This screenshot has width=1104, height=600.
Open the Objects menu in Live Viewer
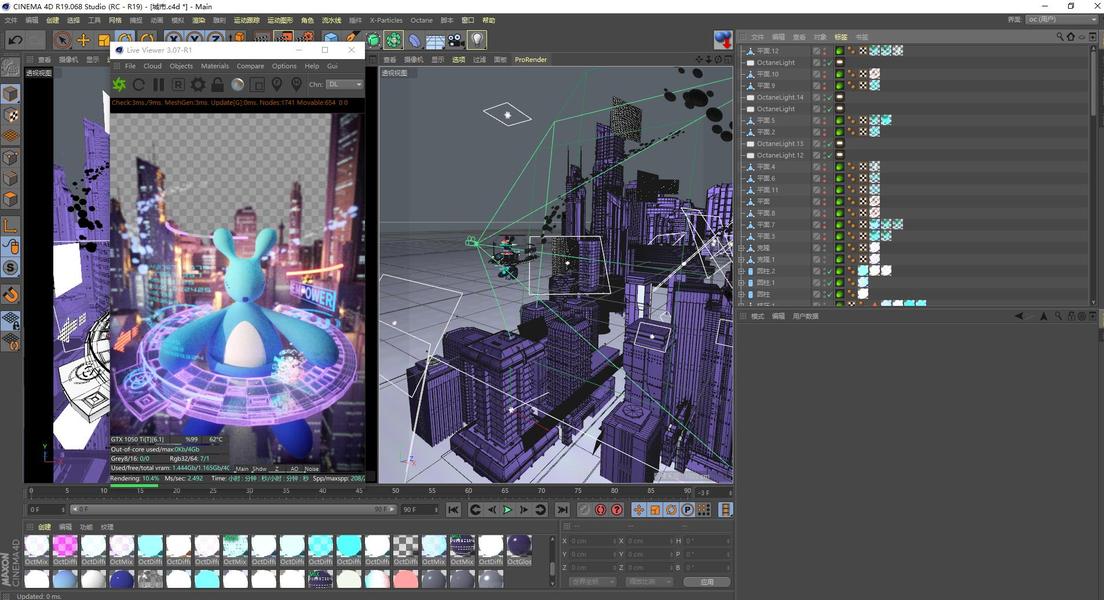[x=181, y=66]
